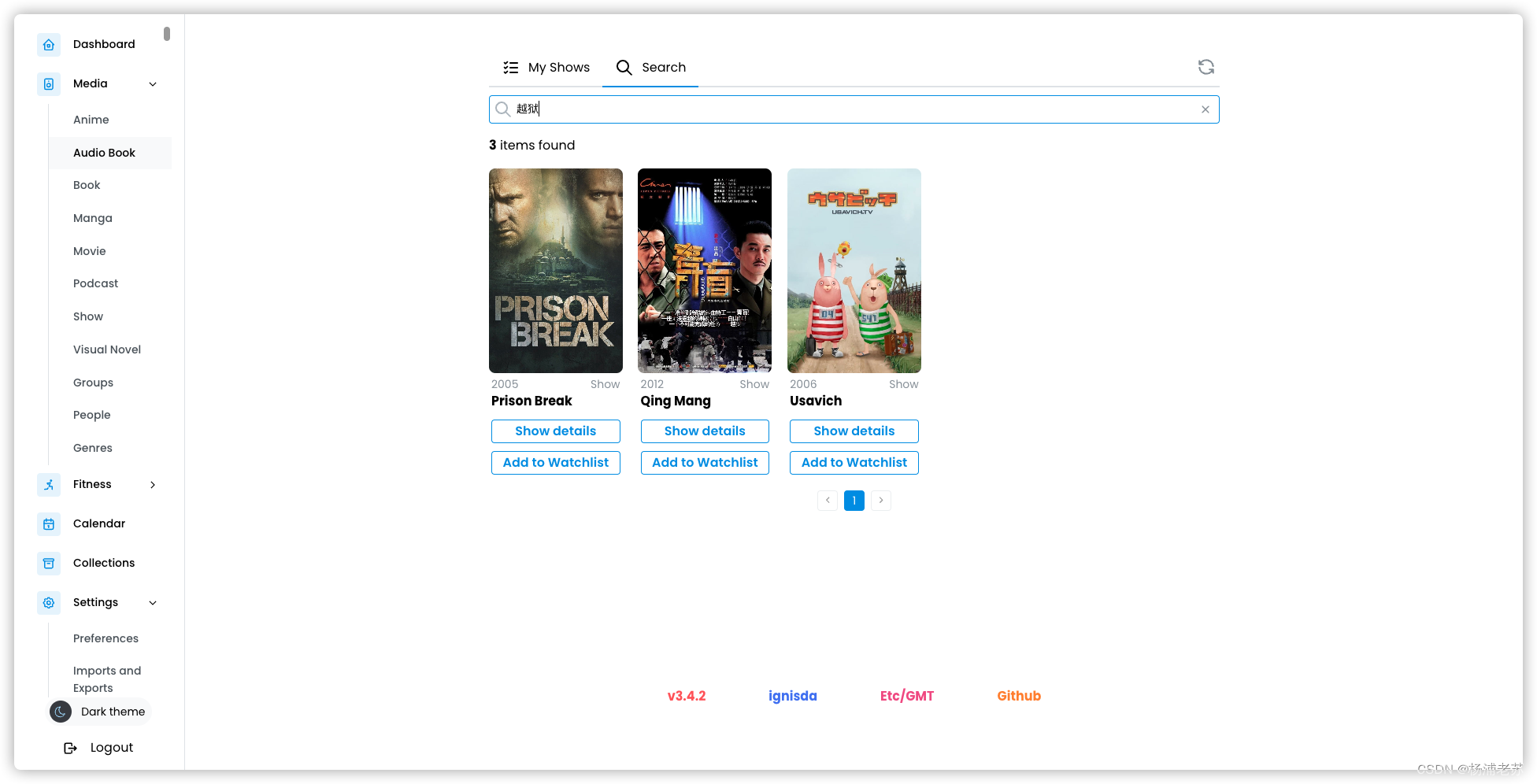Go to next results page arrow

pos(881,501)
